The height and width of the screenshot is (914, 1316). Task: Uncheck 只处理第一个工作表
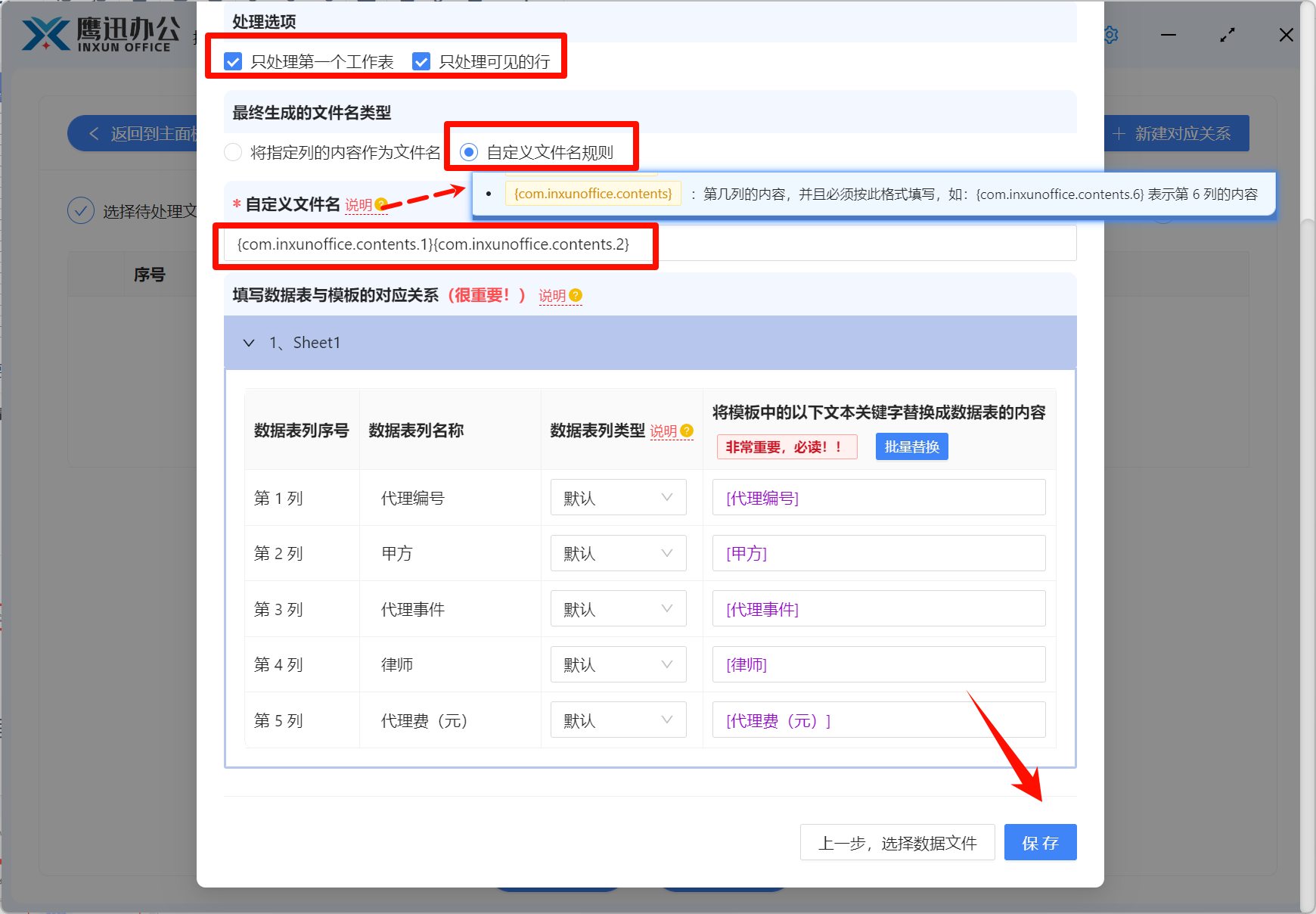pos(232,61)
